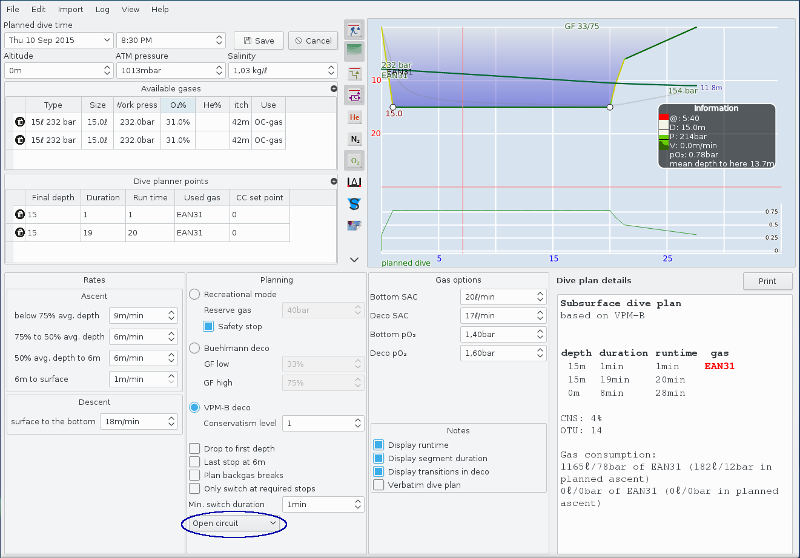
Task: Delete the second cylinder in Available gases
Action: [x=19, y=140]
